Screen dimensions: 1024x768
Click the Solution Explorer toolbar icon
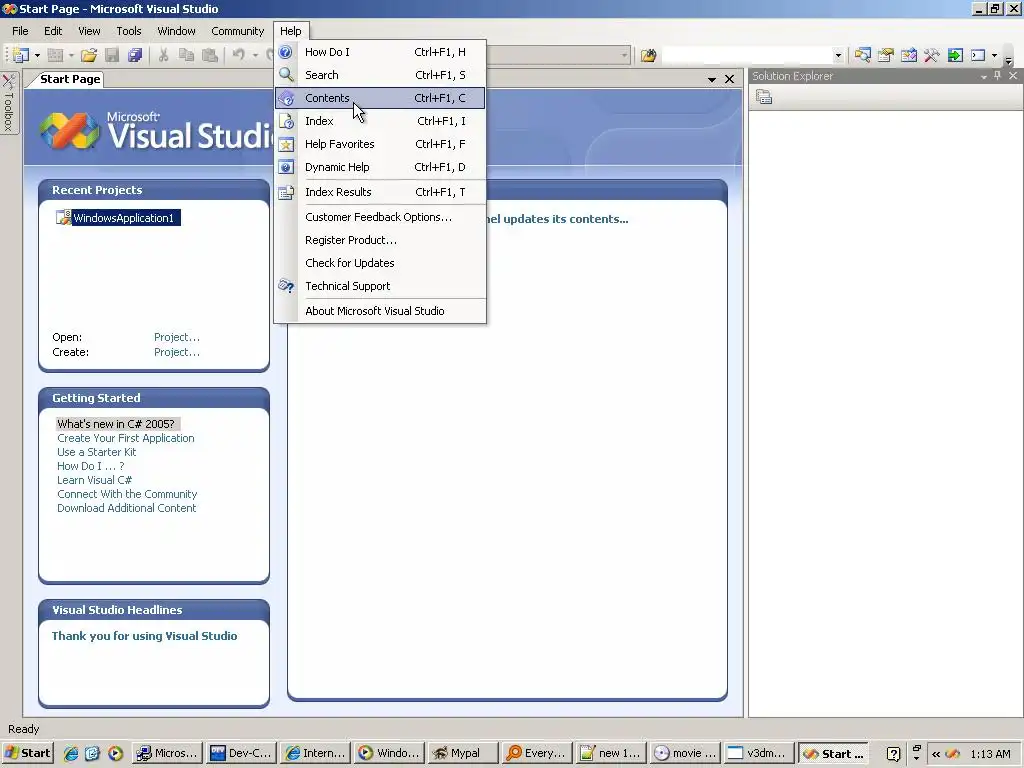pyautogui.click(x=863, y=56)
